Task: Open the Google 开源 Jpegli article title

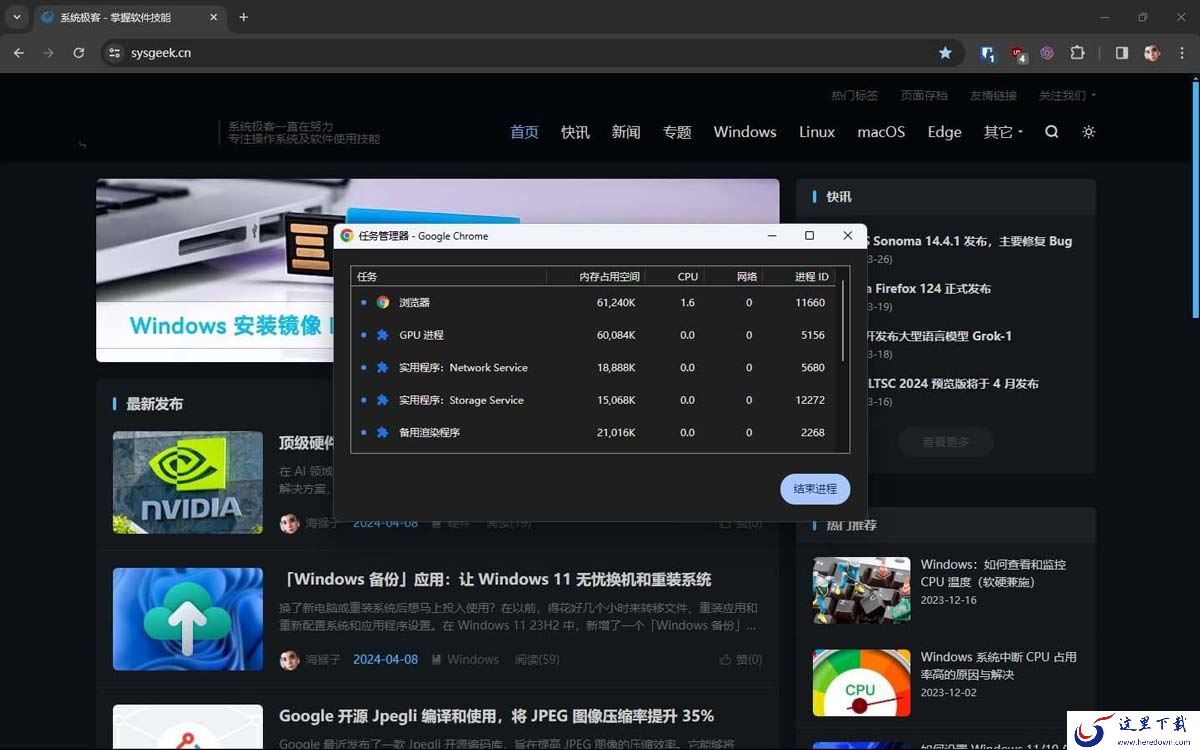Action: (x=496, y=716)
